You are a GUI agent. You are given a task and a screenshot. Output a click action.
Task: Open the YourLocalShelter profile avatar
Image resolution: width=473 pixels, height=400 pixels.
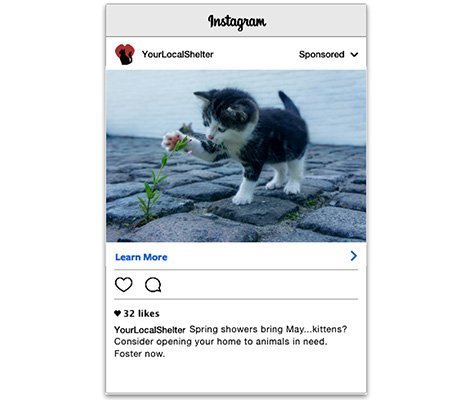[x=125, y=54]
